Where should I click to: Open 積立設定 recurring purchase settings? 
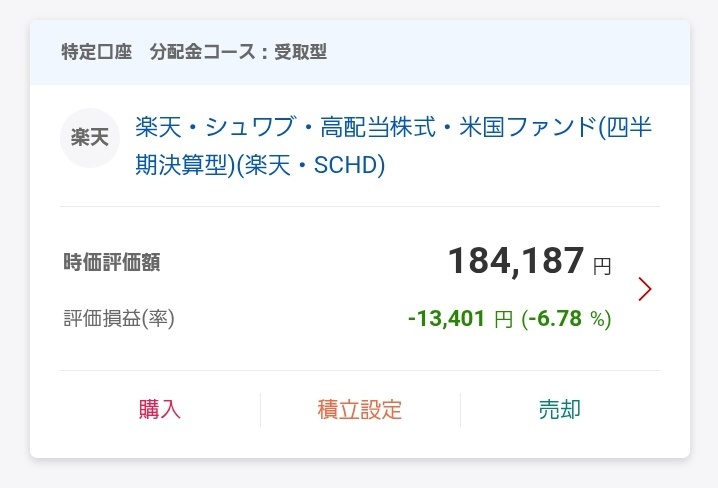point(360,409)
